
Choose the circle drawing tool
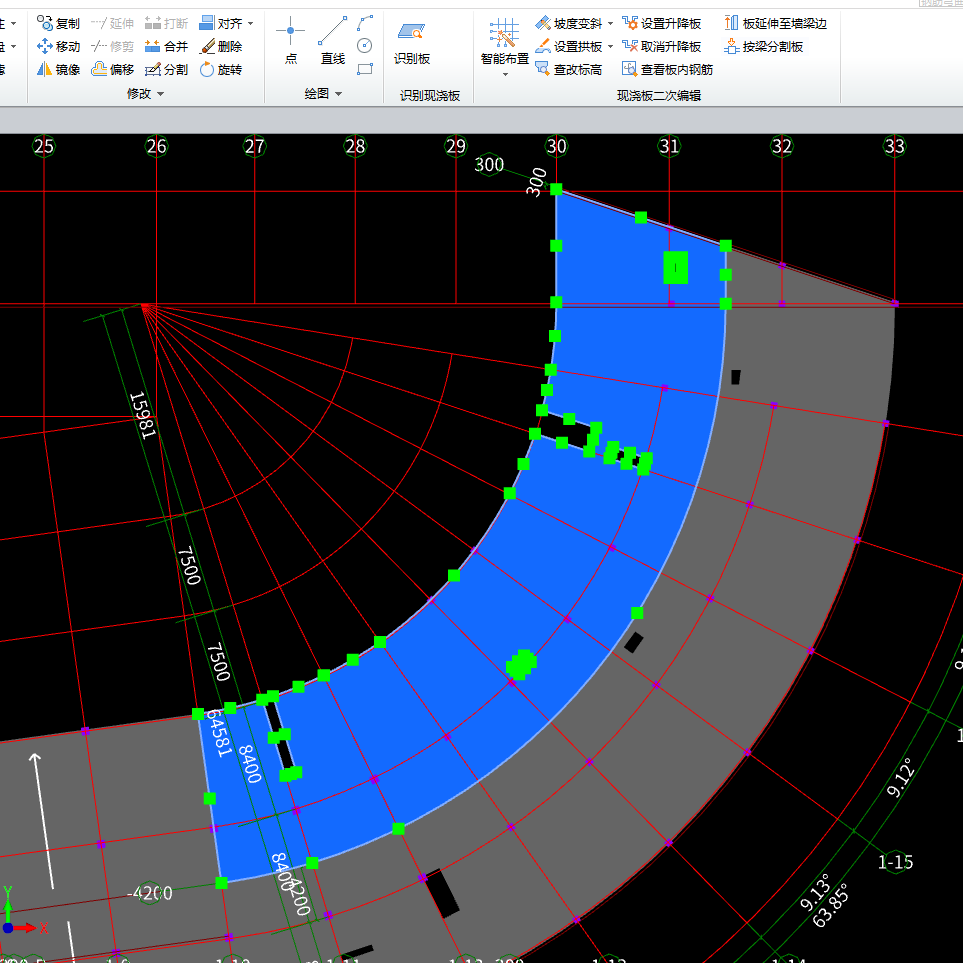[x=365, y=46]
